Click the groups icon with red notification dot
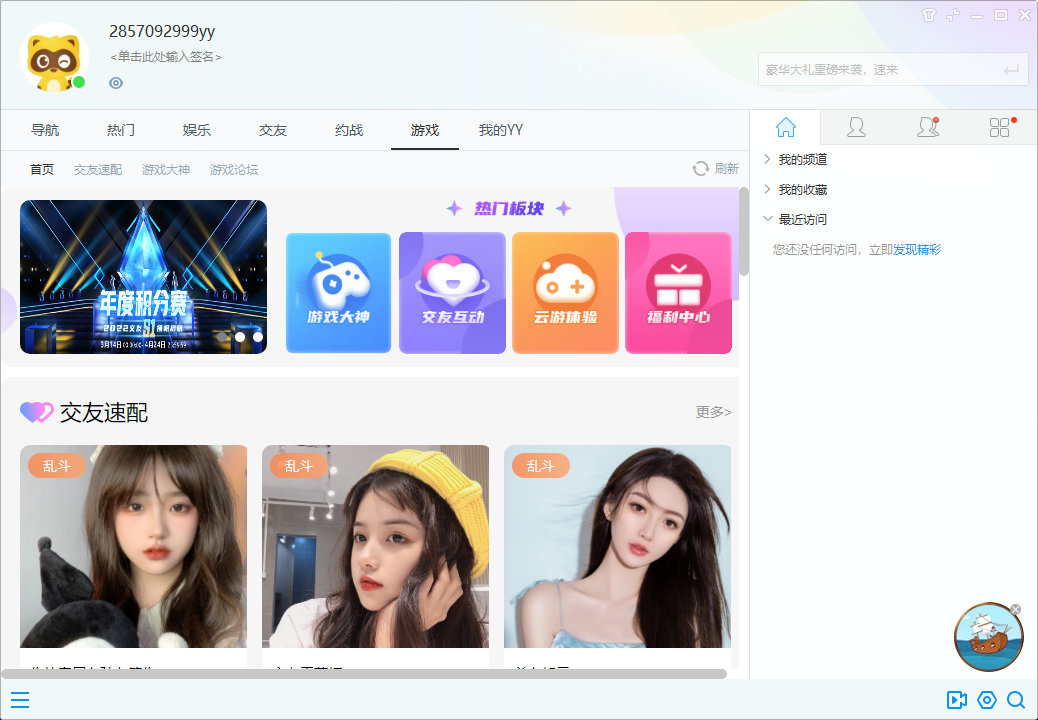Viewport: 1038px width, 720px height. tap(925, 126)
